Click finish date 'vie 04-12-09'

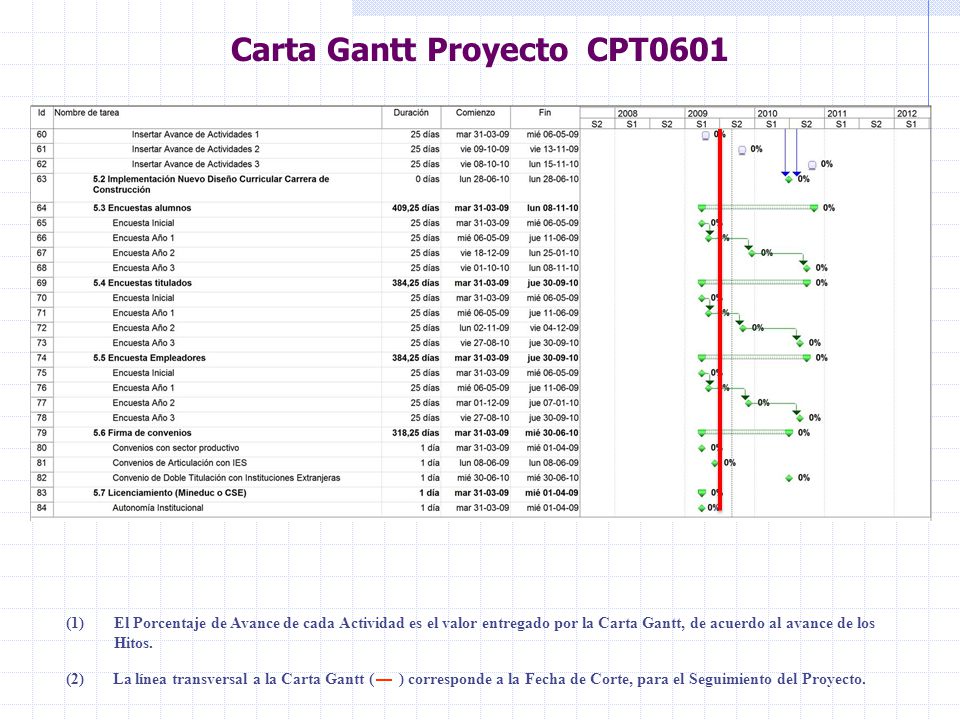tap(554, 328)
